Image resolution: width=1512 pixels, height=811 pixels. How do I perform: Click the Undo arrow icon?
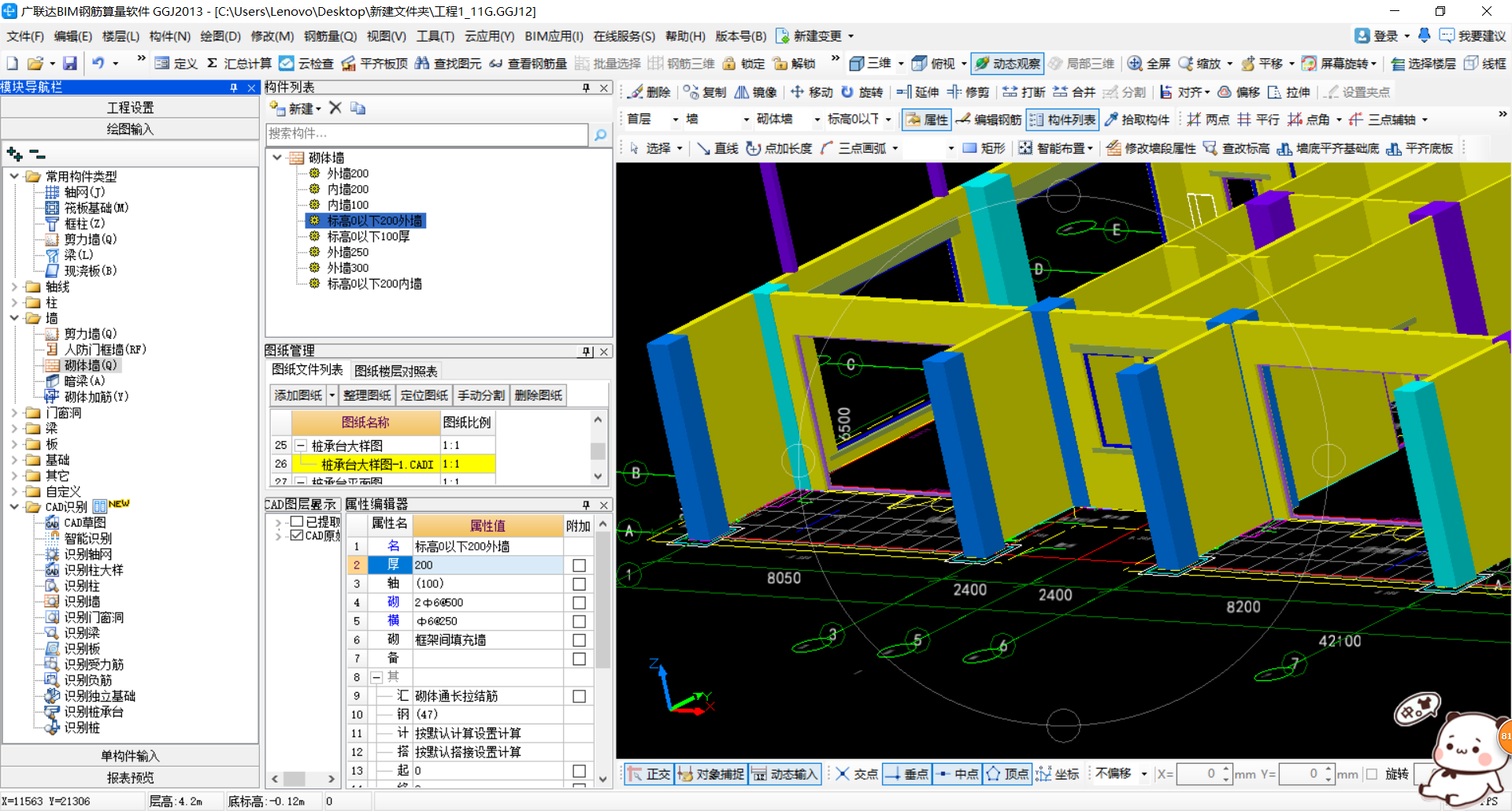[x=98, y=63]
